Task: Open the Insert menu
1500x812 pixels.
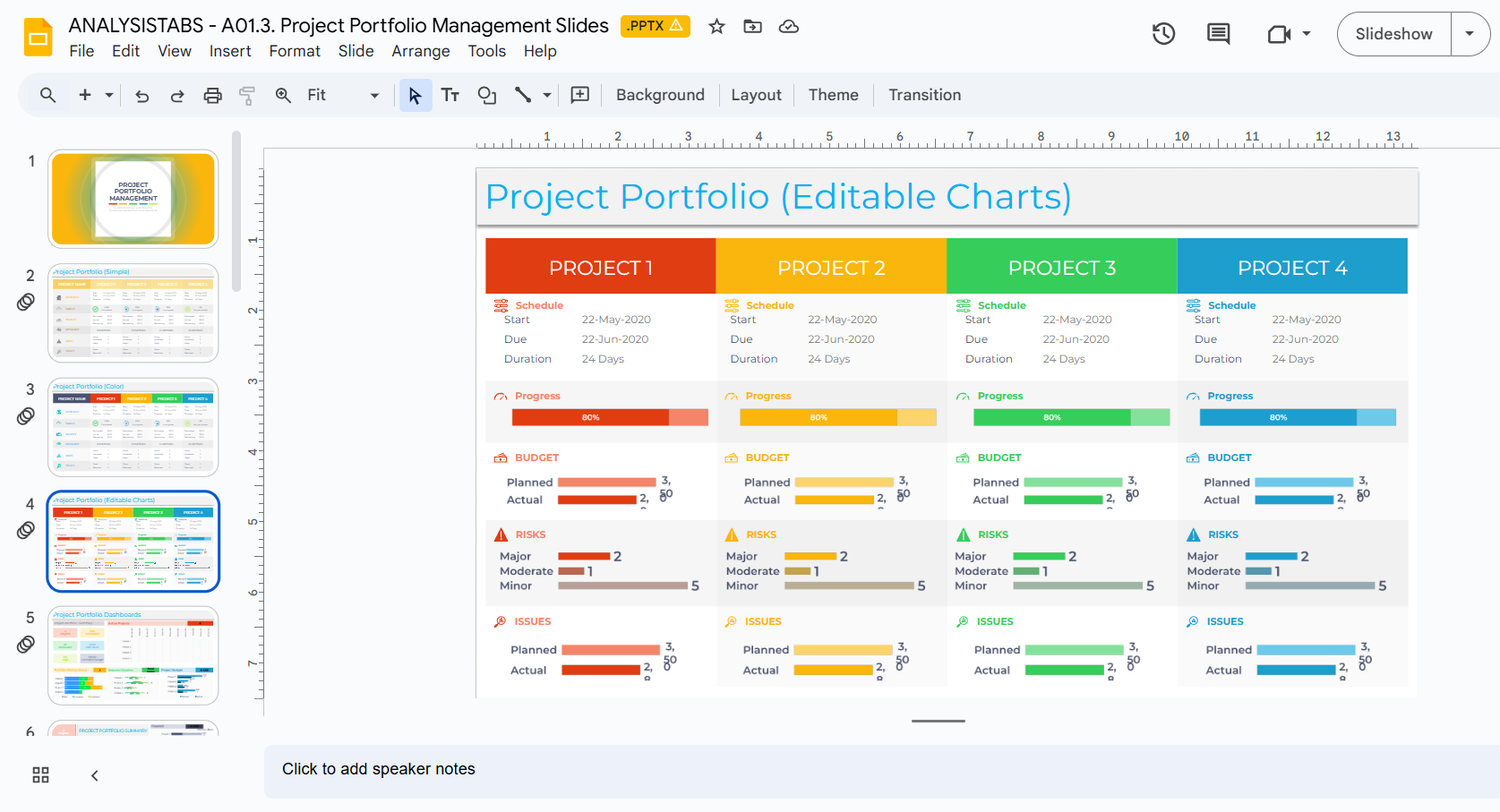Action: [x=230, y=51]
